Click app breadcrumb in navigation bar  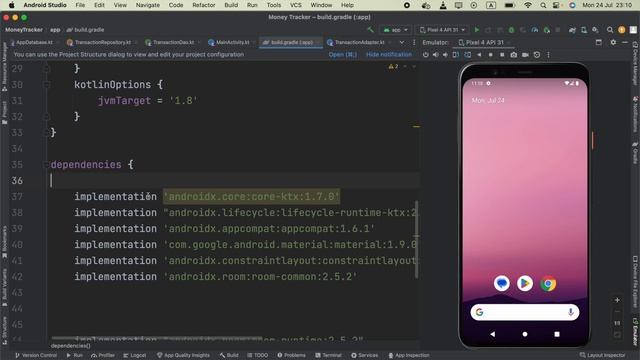(x=55, y=30)
